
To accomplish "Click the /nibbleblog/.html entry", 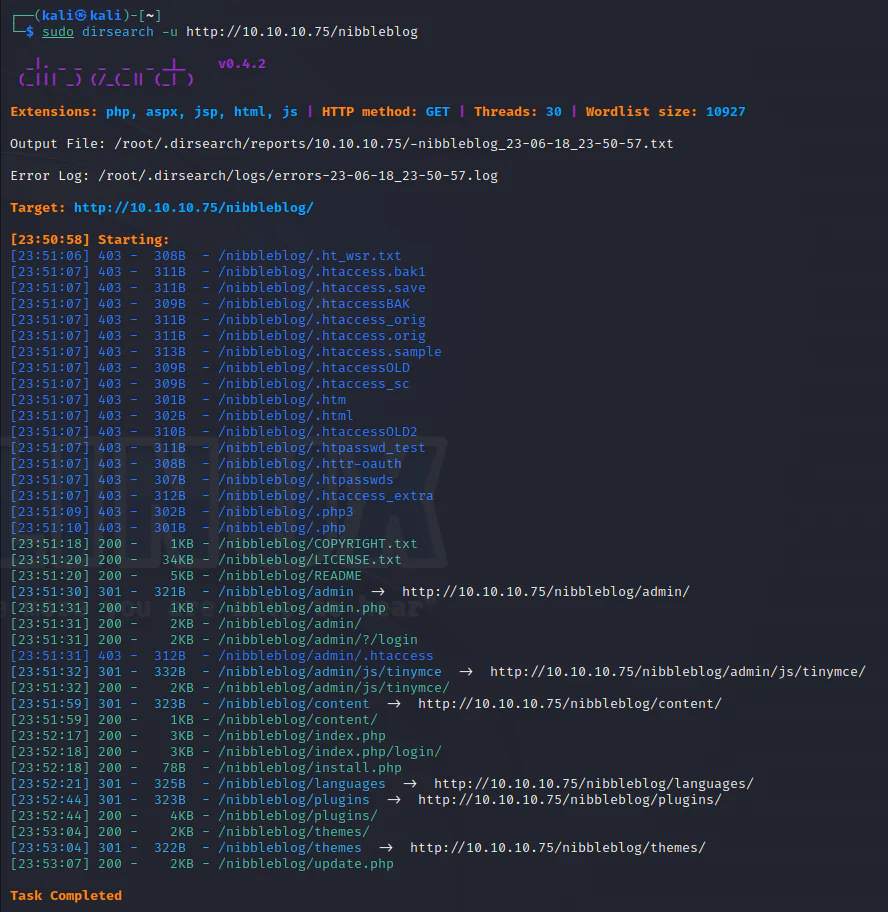I will pyautogui.click(x=286, y=416).
